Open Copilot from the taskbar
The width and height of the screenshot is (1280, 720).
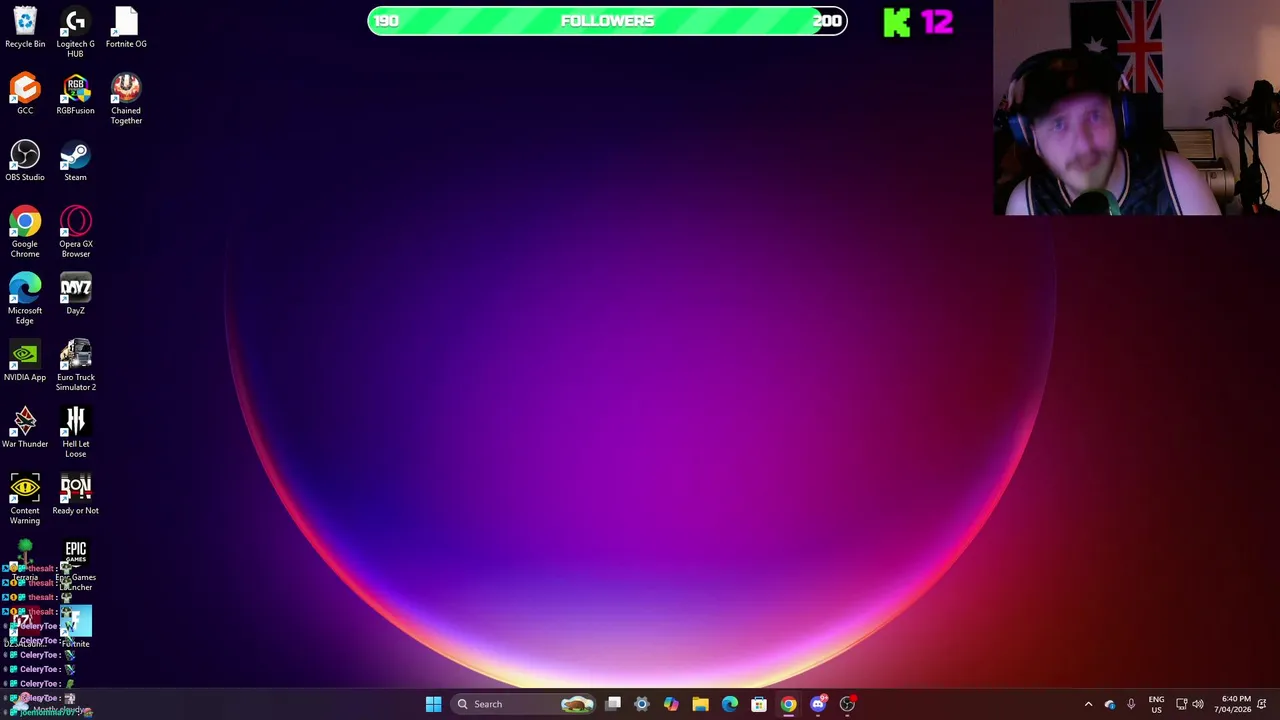point(671,704)
